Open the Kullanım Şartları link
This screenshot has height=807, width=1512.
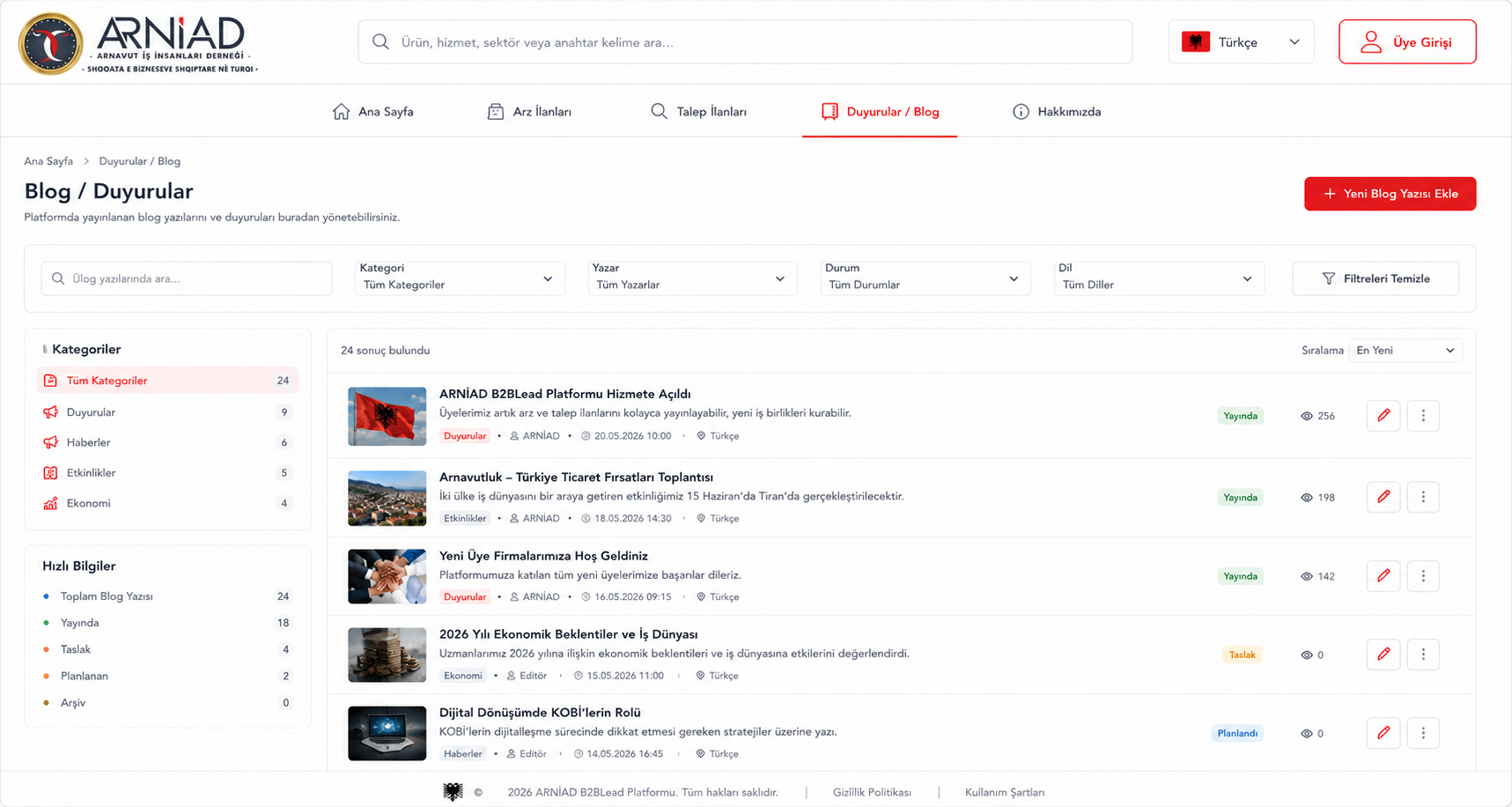pyautogui.click(x=1005, y=792)
